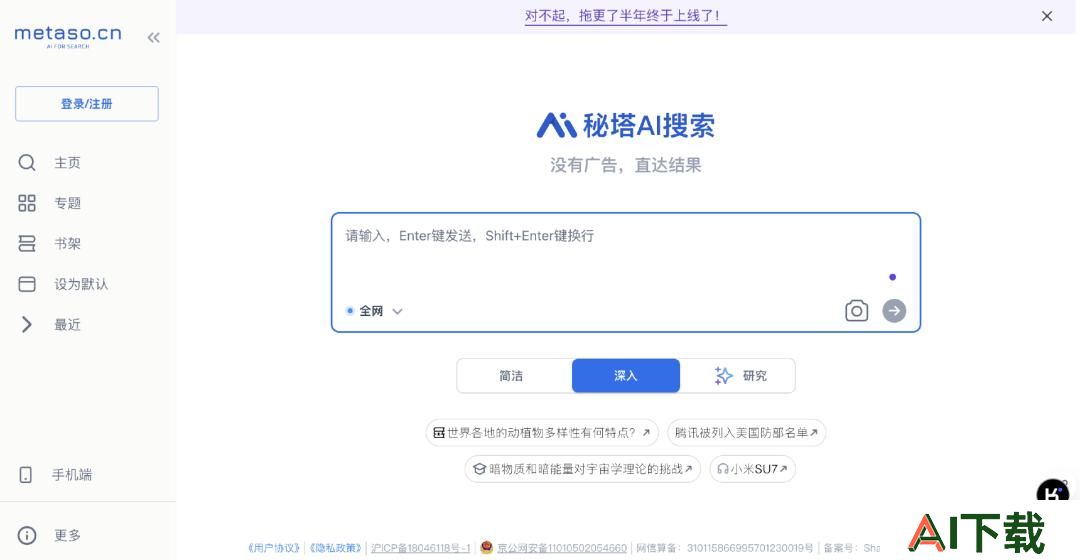Click headphone icon in 小米SU7 chip
The width and height of the screenshot is (1080, 560).
723,469
